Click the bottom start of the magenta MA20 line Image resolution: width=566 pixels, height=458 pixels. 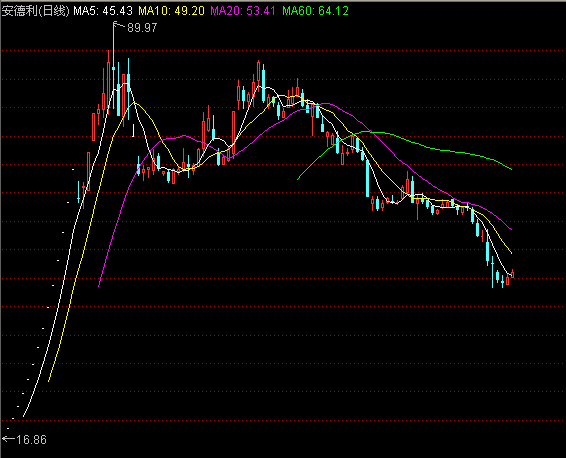[99, 286]
